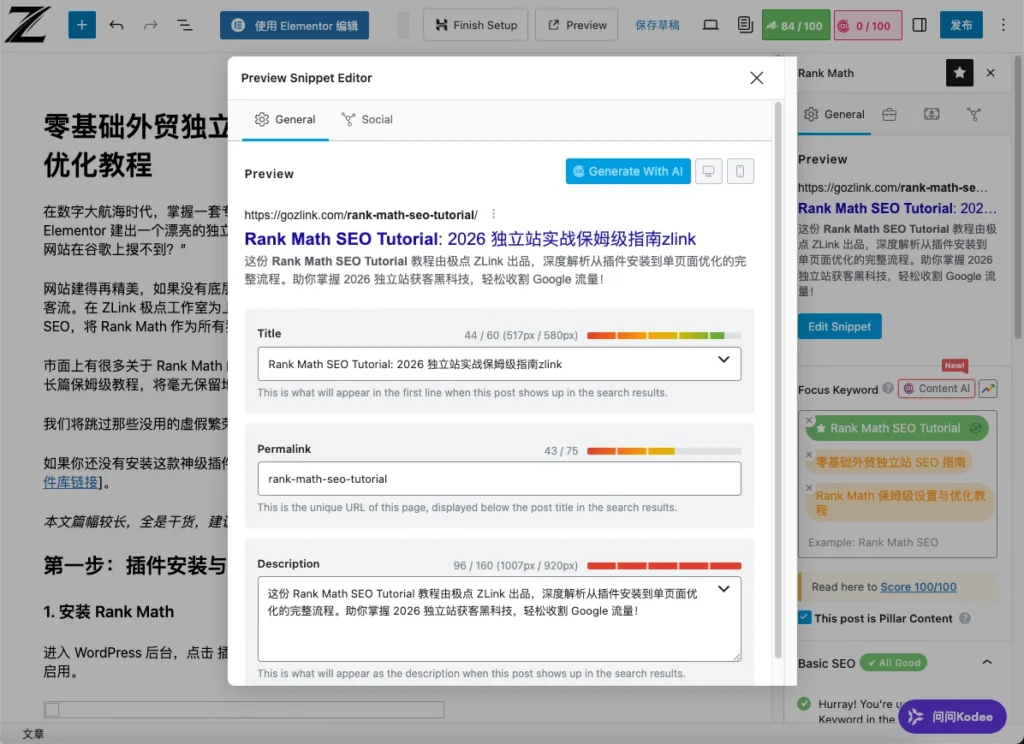Click Generate With AI button

tap(628, 172)
